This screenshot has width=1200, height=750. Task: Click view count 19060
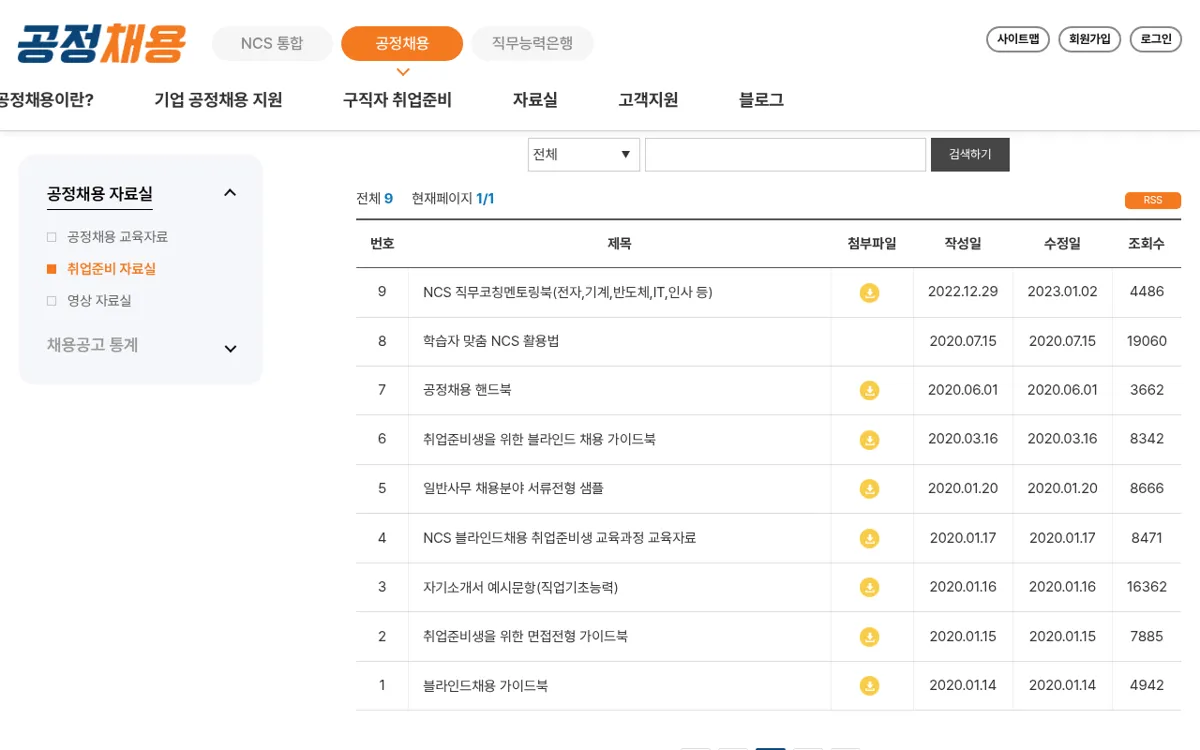tap(1146, 341)
